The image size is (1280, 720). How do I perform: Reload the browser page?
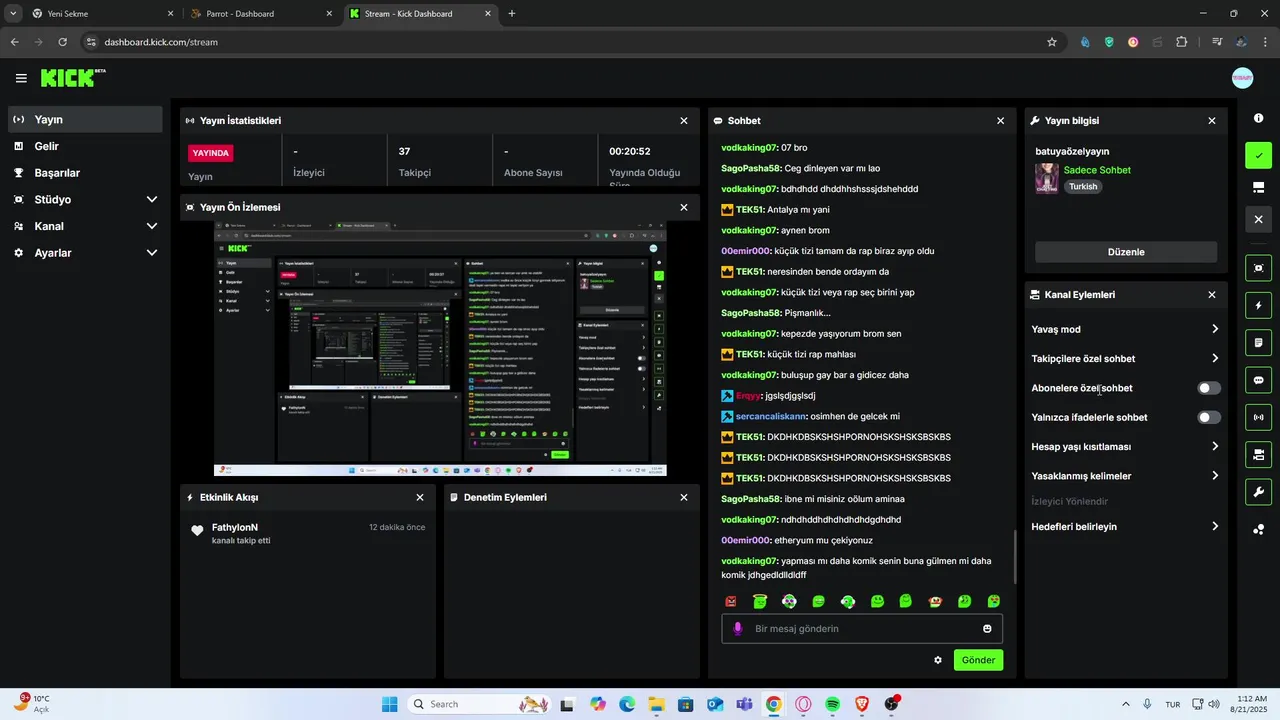pyautogui.click(x=62, y=42)
